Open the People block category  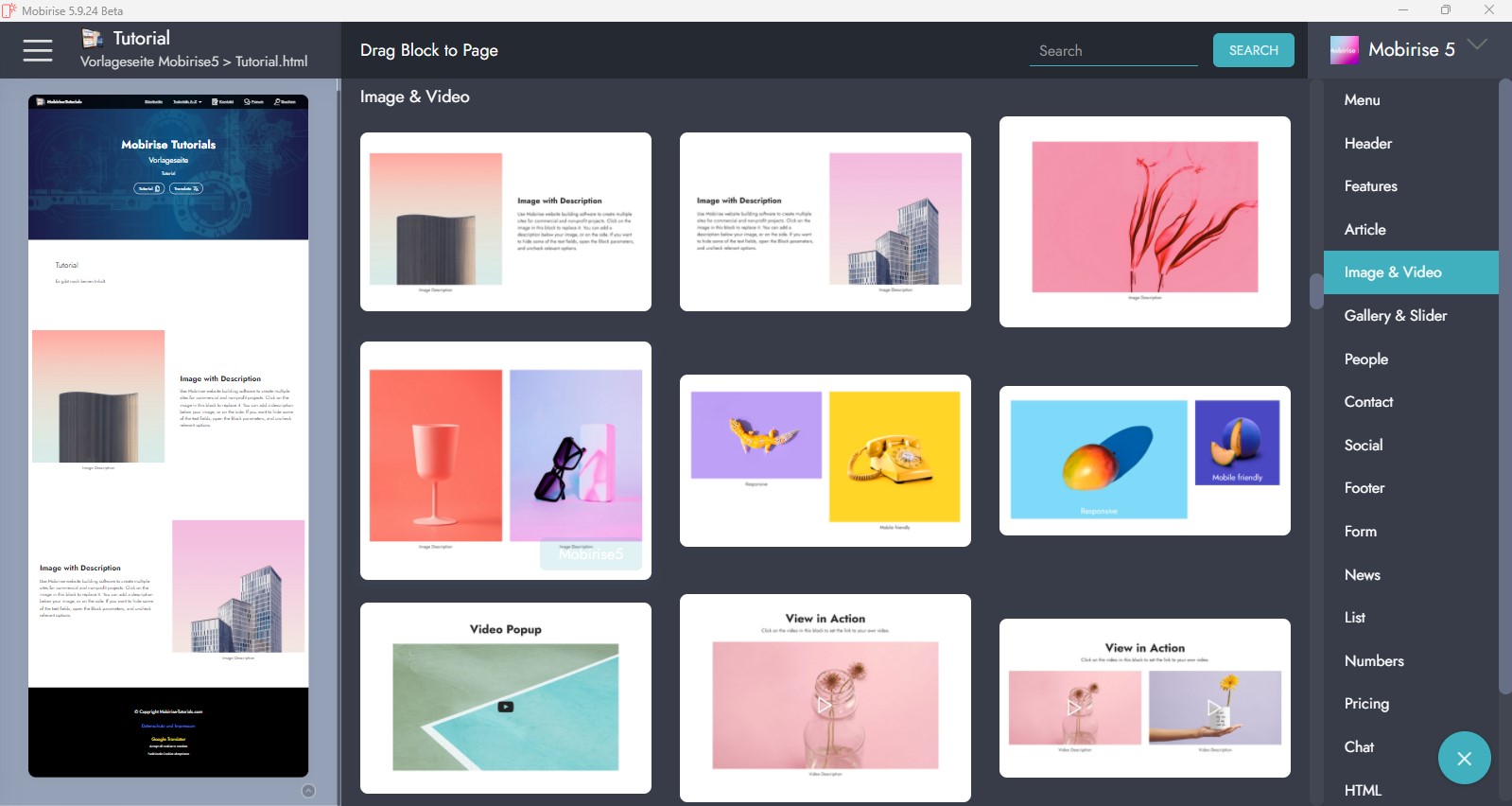click(1366, 359)
